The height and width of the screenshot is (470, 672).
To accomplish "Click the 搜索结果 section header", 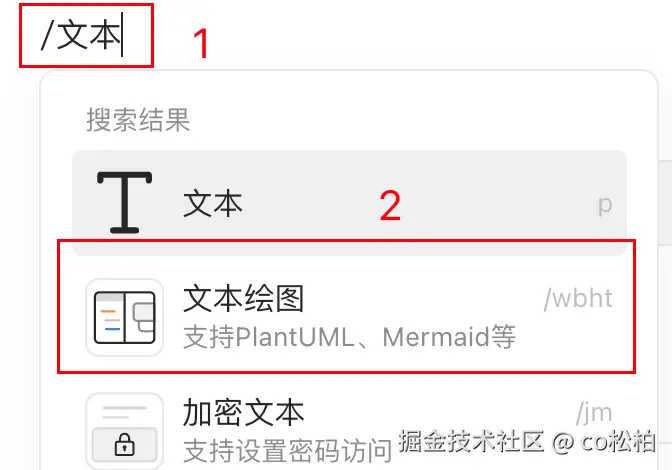I will pos(138,120).
